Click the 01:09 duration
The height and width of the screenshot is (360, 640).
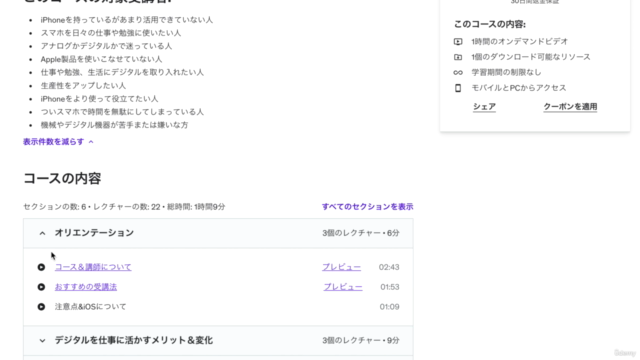(x=389, y=307)
